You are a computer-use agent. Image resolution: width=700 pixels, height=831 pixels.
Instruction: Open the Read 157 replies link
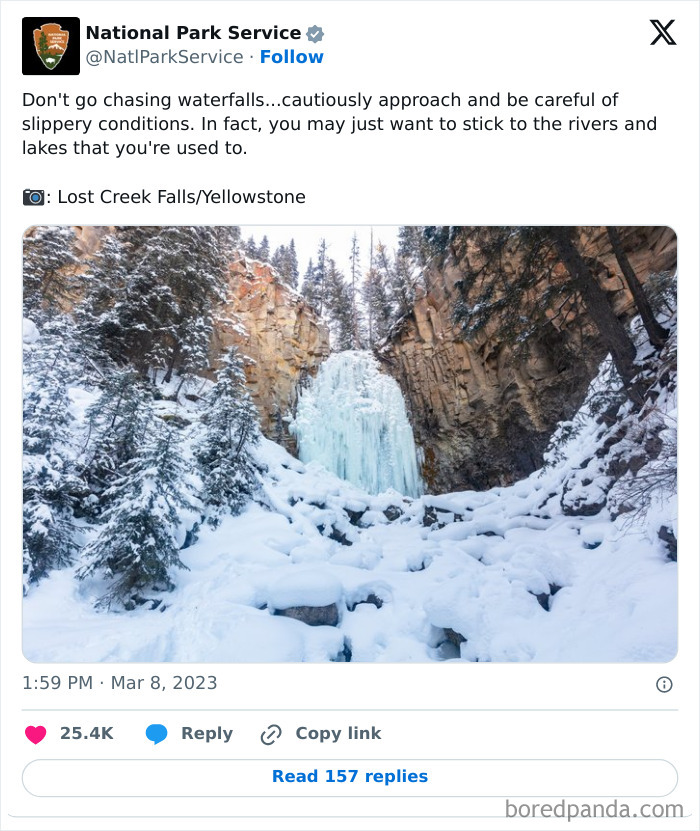coord(349,777)
